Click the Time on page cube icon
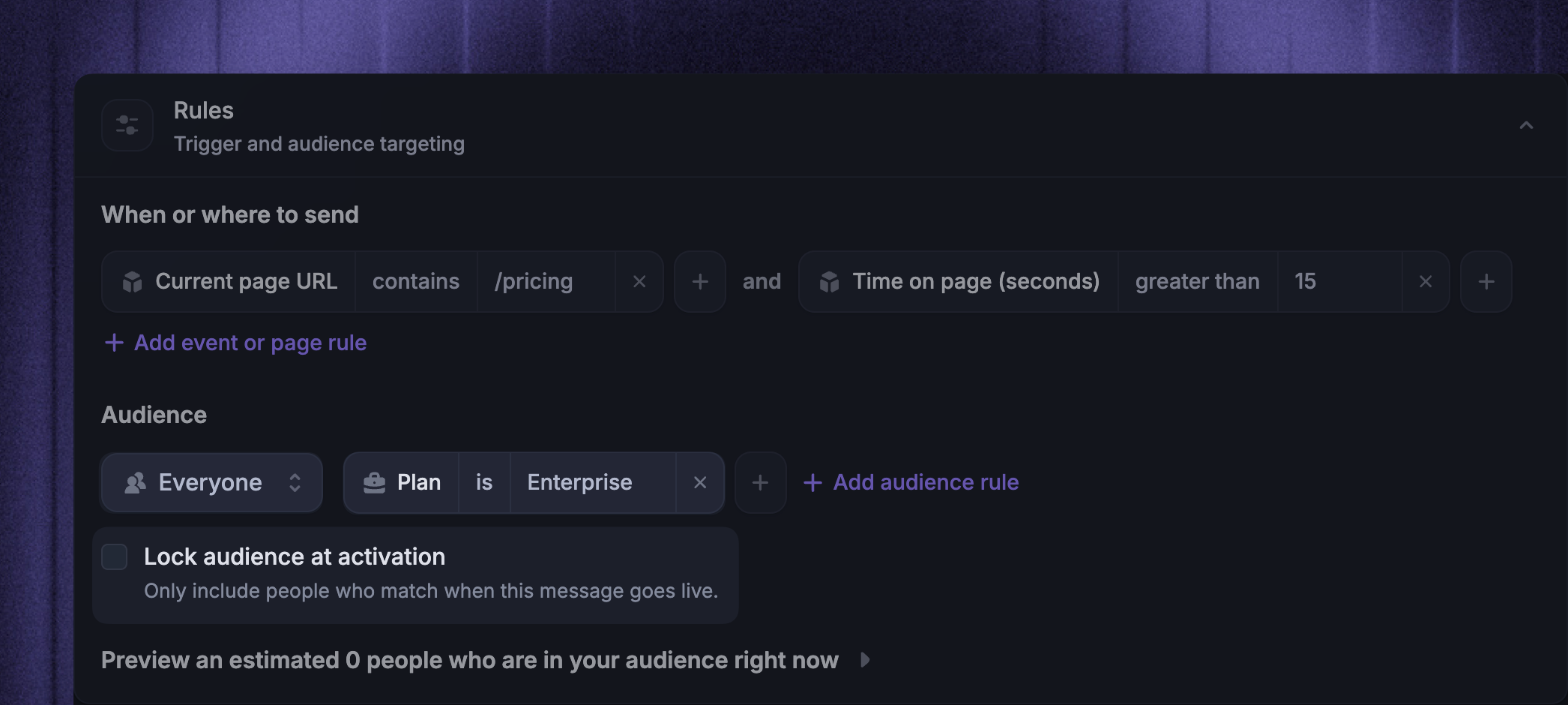 [830, 282]
